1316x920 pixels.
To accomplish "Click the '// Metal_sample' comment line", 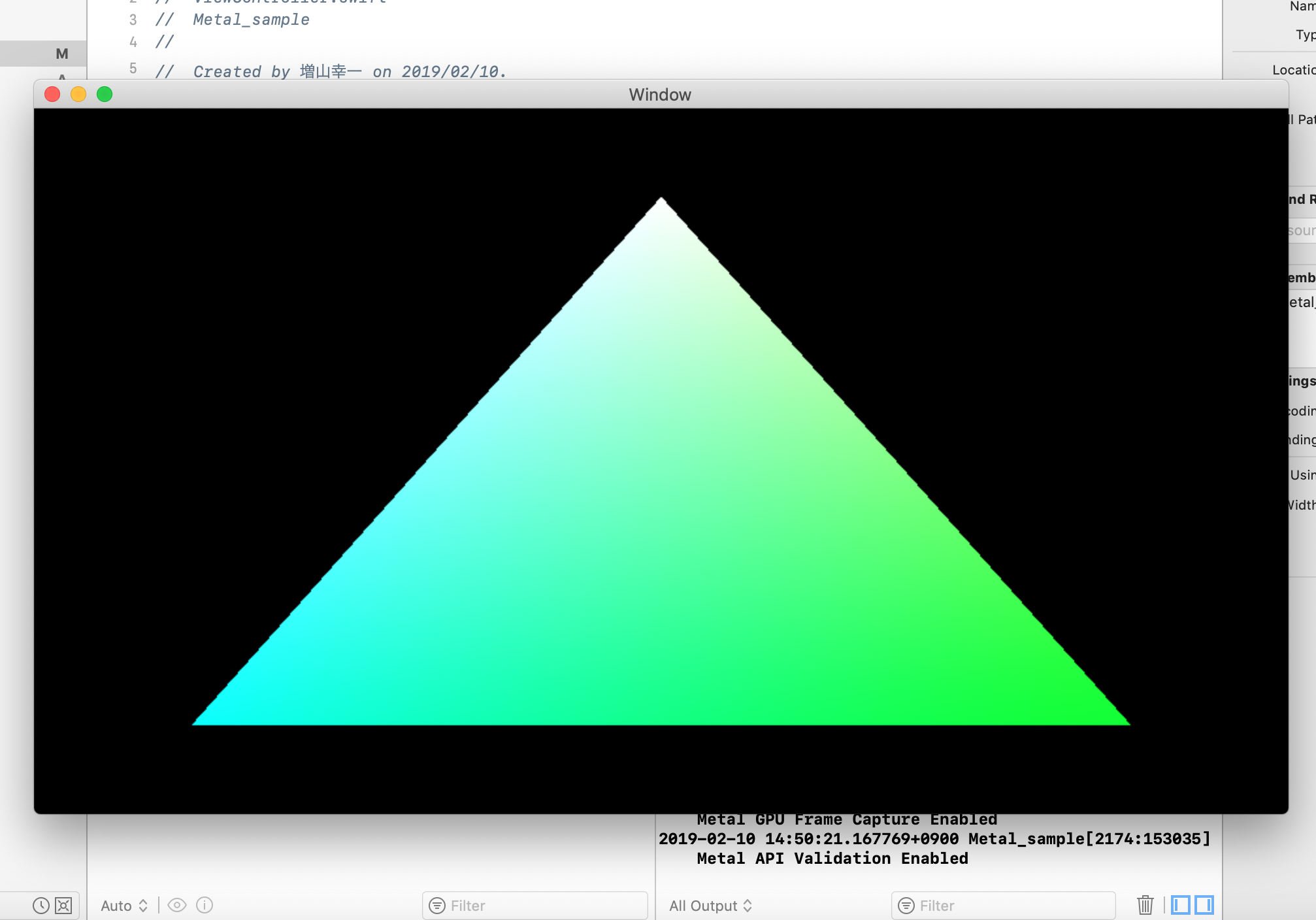I will 232,20.
